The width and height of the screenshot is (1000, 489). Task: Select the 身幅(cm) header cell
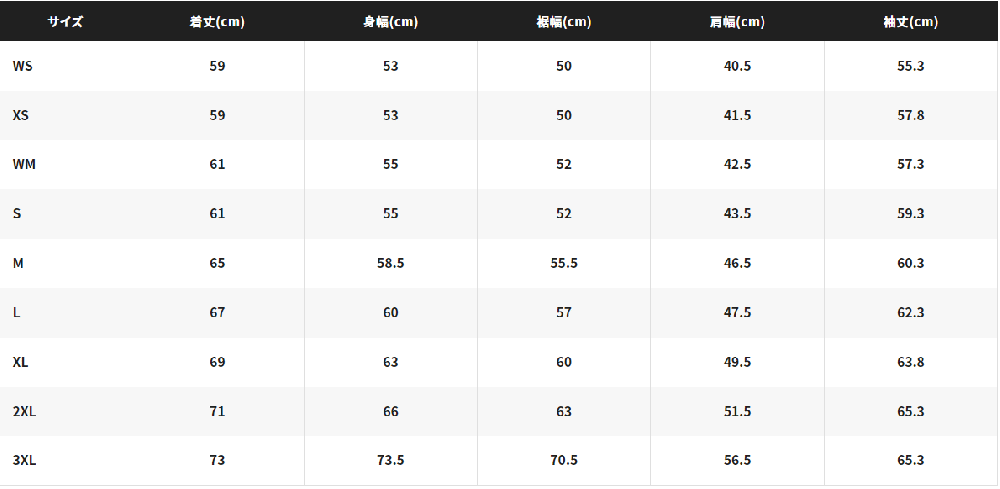(390, 22)
